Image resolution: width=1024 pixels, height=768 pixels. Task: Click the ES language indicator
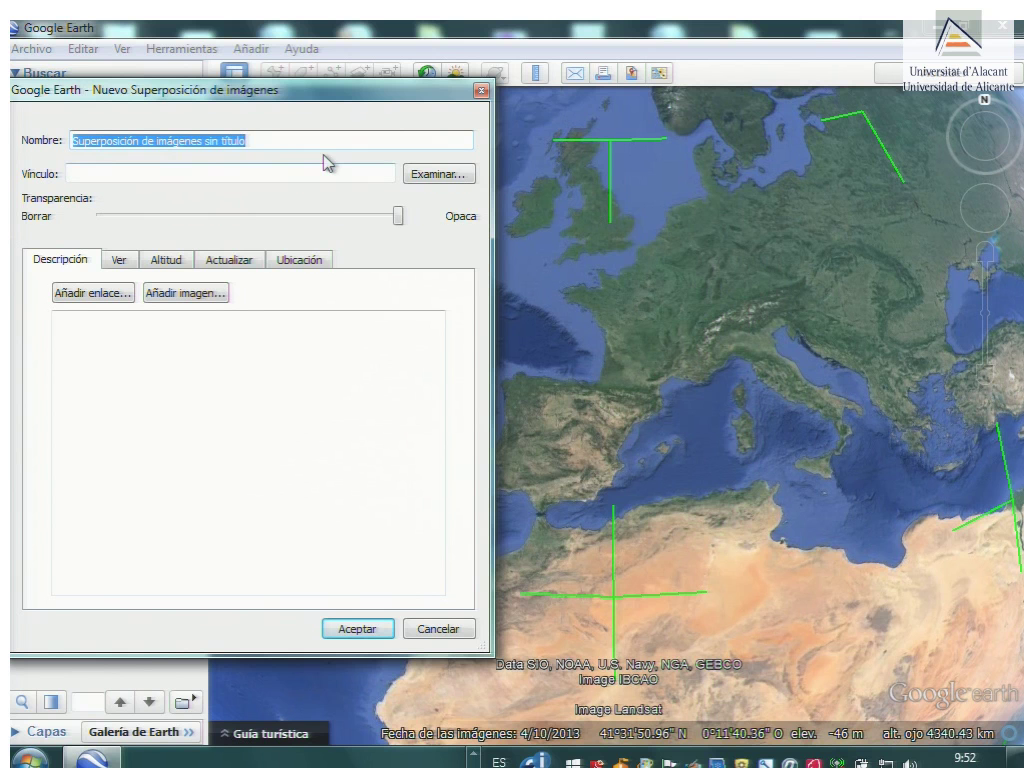[499, 762]
